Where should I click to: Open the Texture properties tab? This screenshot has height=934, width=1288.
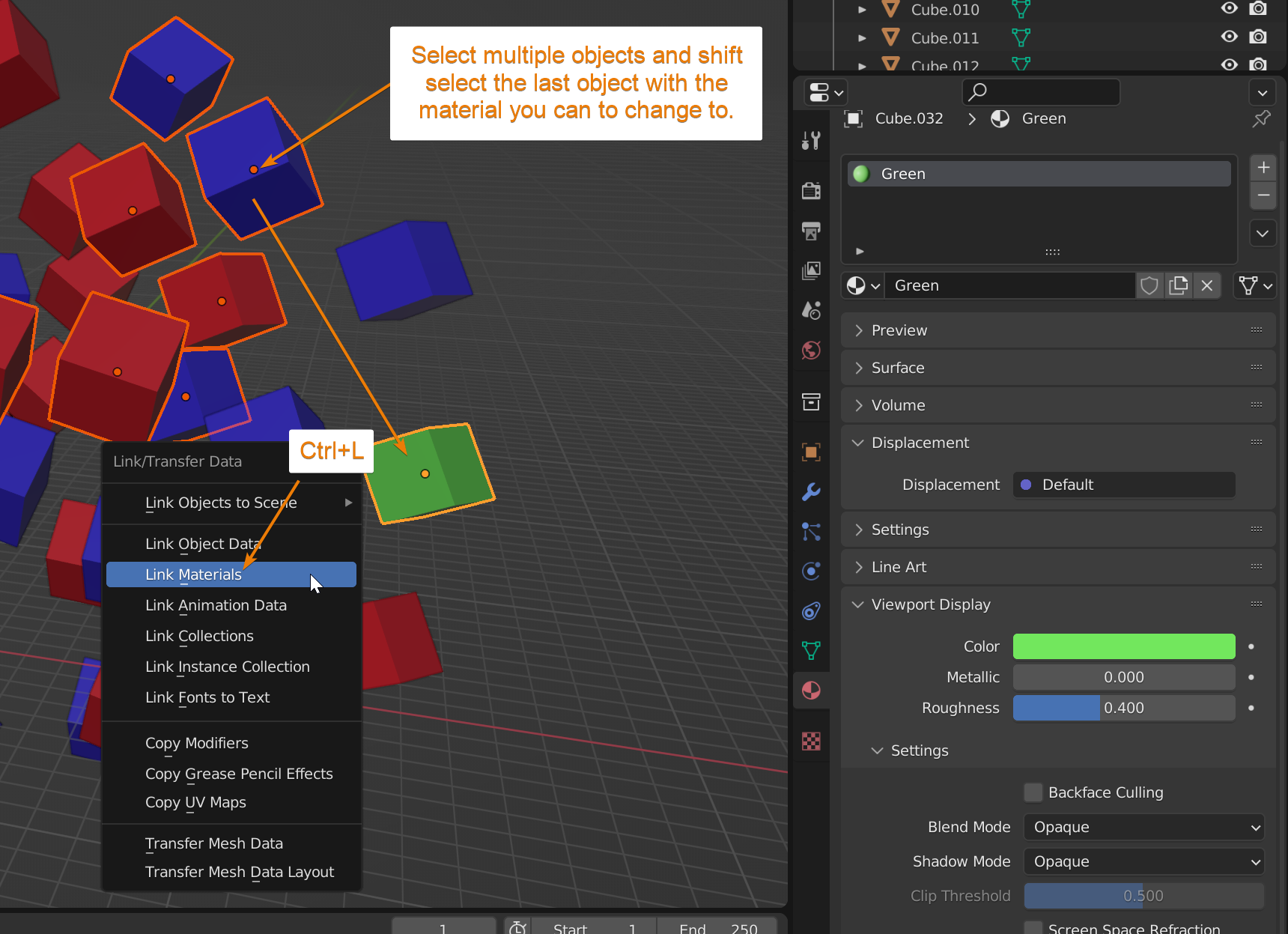811,741
